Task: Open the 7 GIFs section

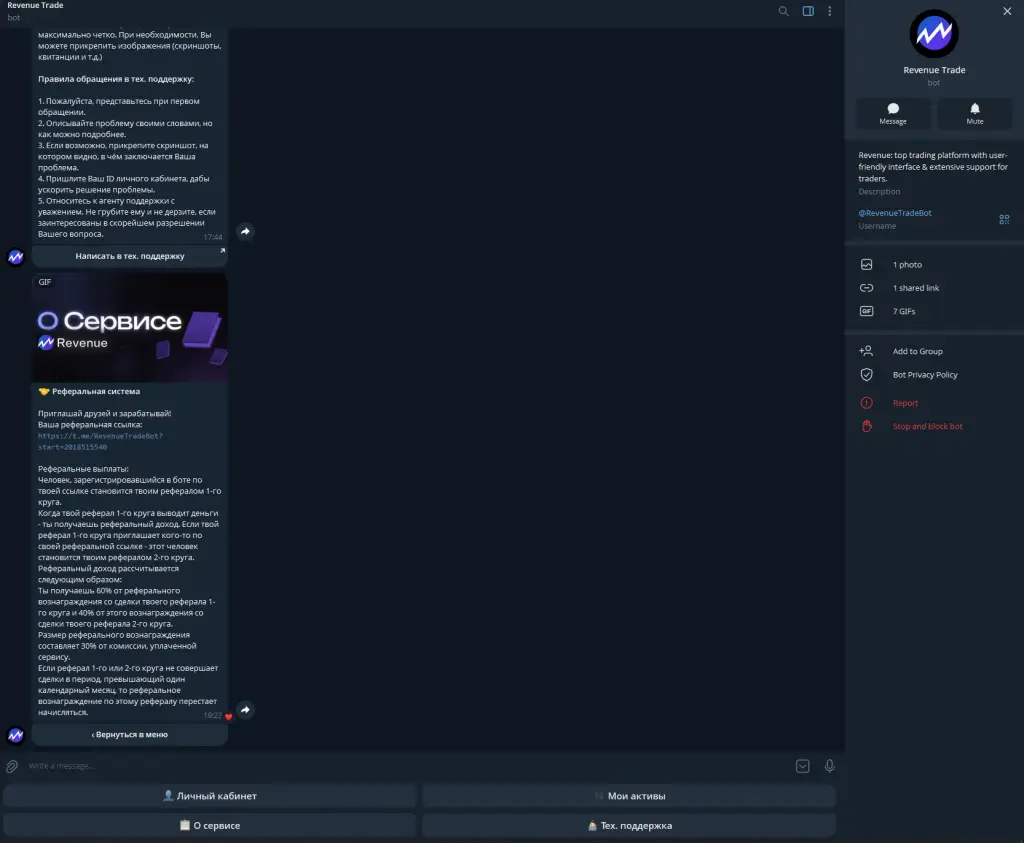Action: (934, 311)
